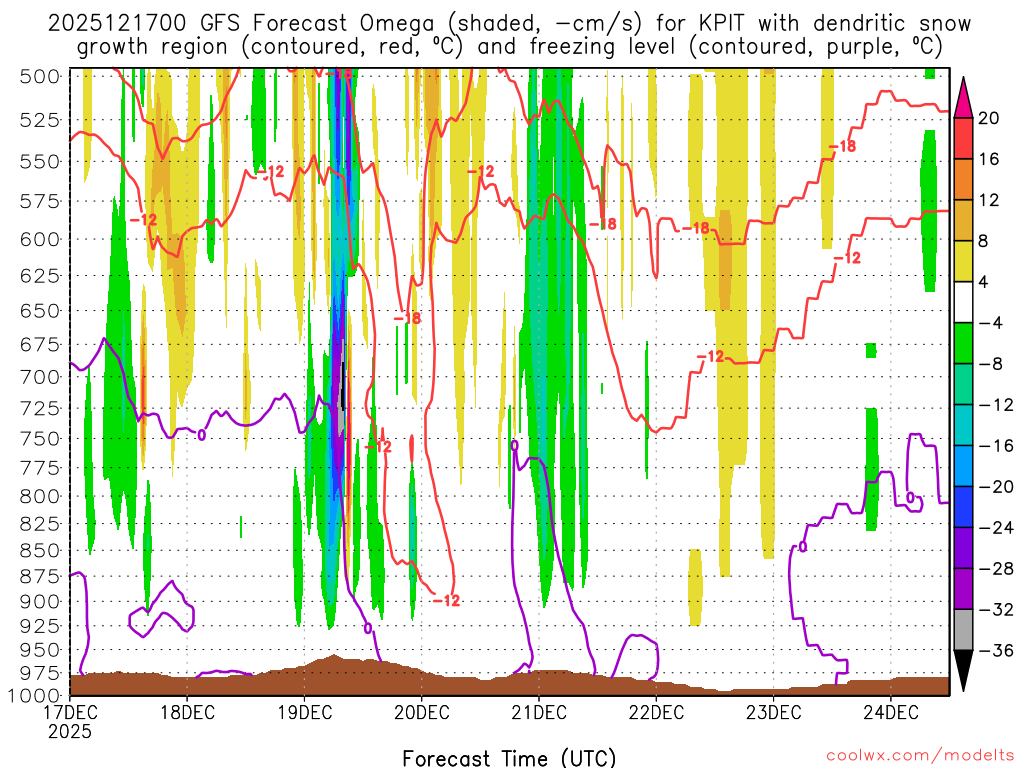The image size is (1024, 768).
Task: Click the 20 value on the color bar
Action: click(988, 118)
